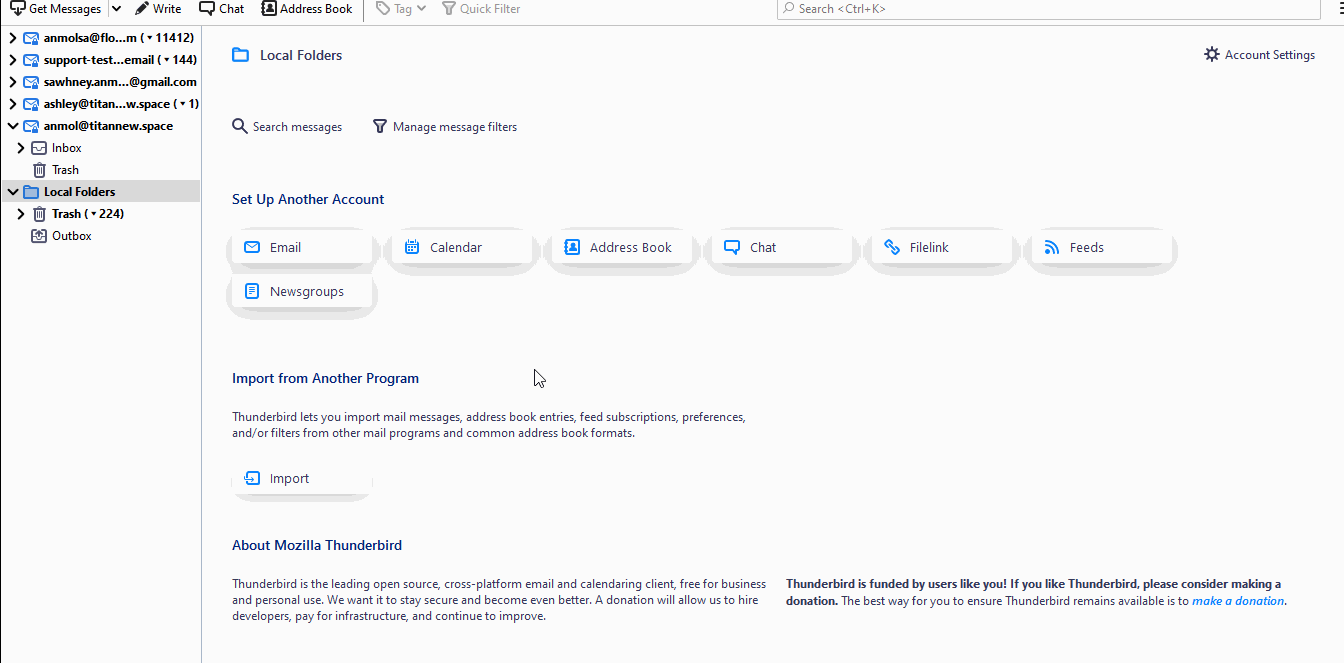Open the Tag dropdown
The width and height of the screenshot is (1344, 663).
coord(401,9)
